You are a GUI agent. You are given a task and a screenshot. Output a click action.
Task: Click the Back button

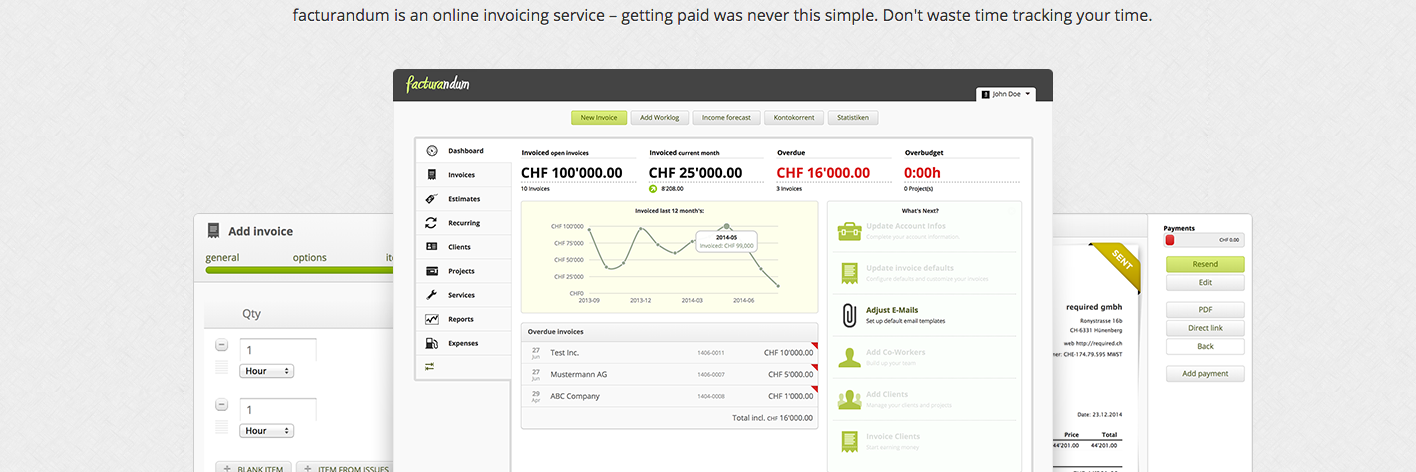point(1205,346)
